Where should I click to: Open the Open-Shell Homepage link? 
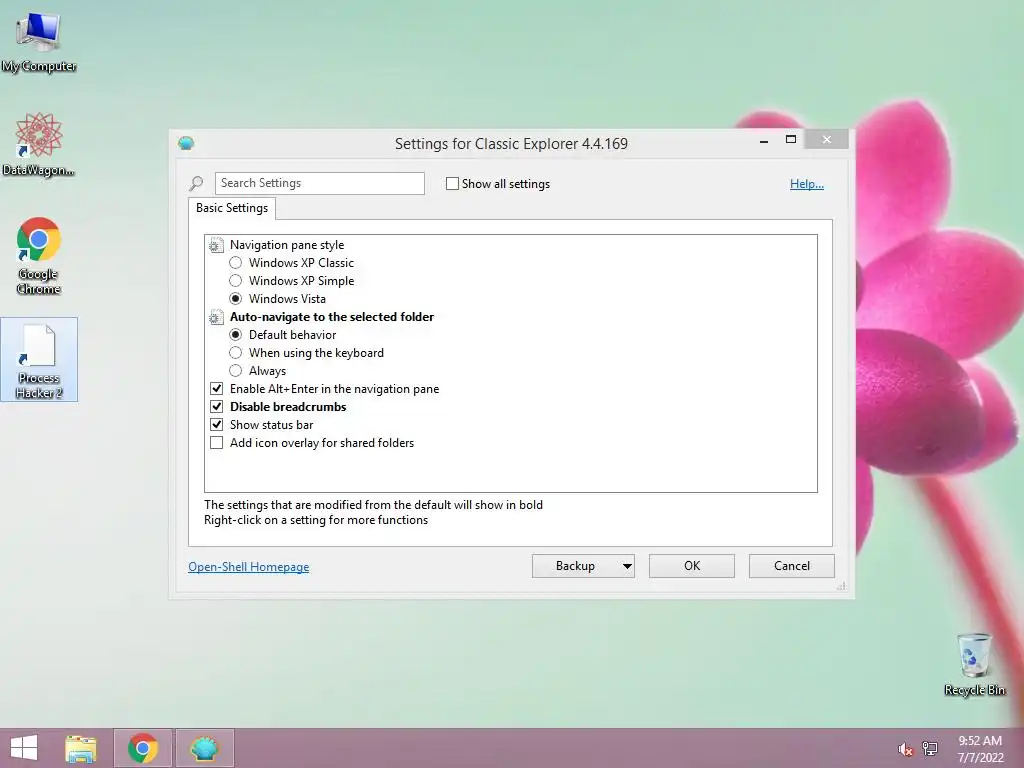pos(248,567)
